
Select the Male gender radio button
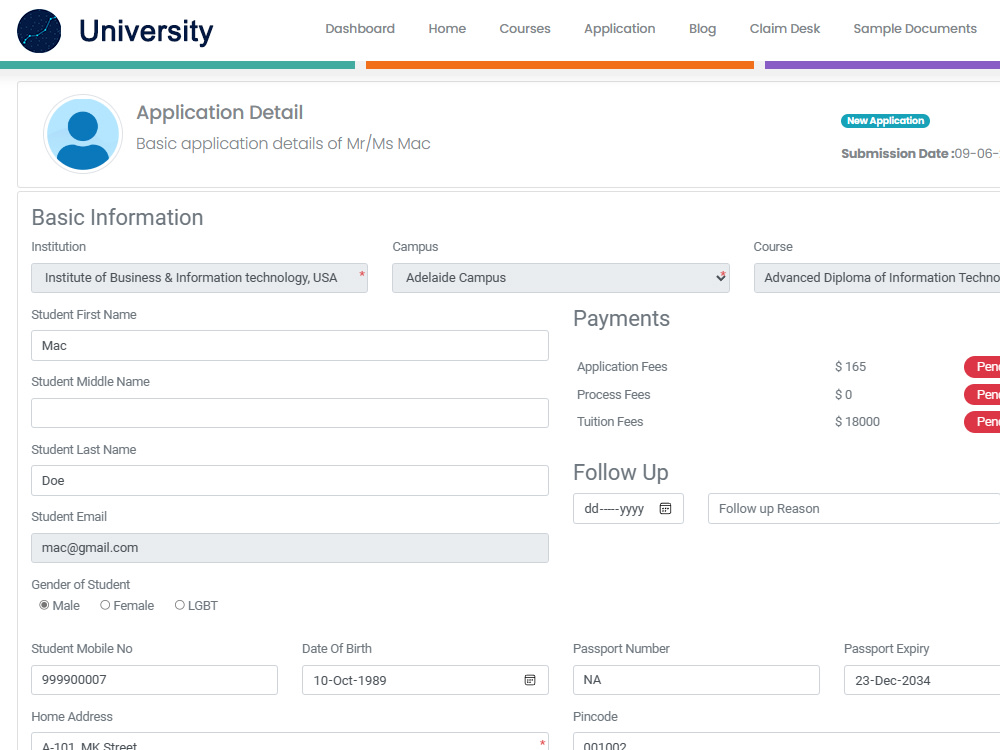44,604
